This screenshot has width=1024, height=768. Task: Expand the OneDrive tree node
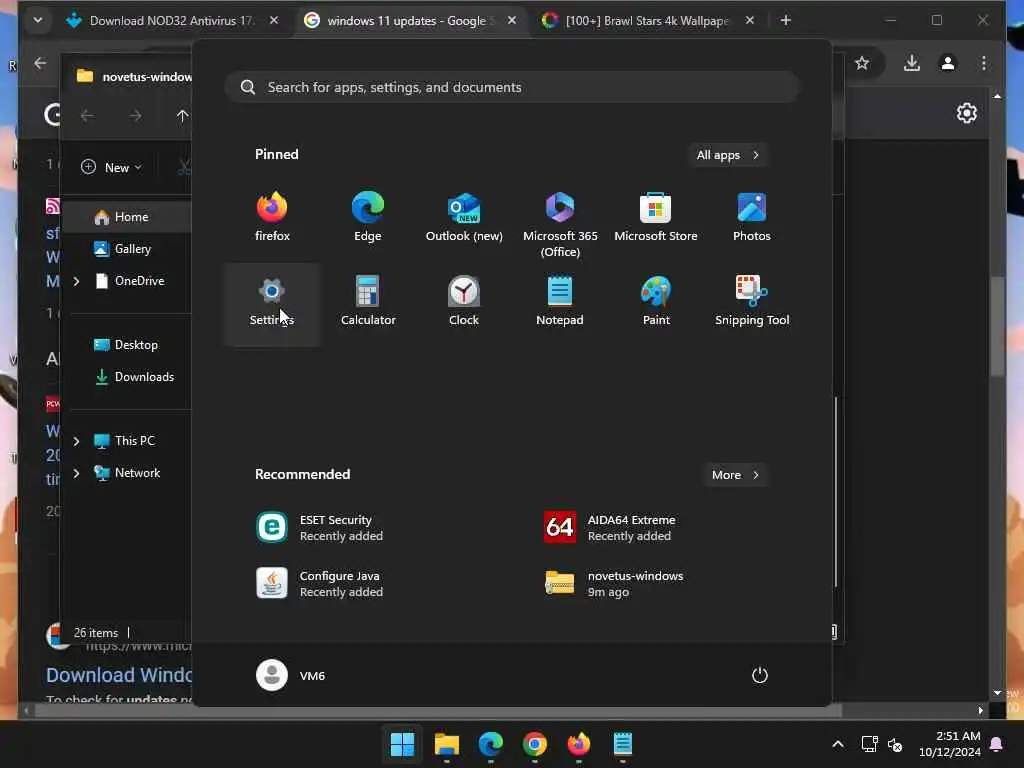(x=76, y=281)
